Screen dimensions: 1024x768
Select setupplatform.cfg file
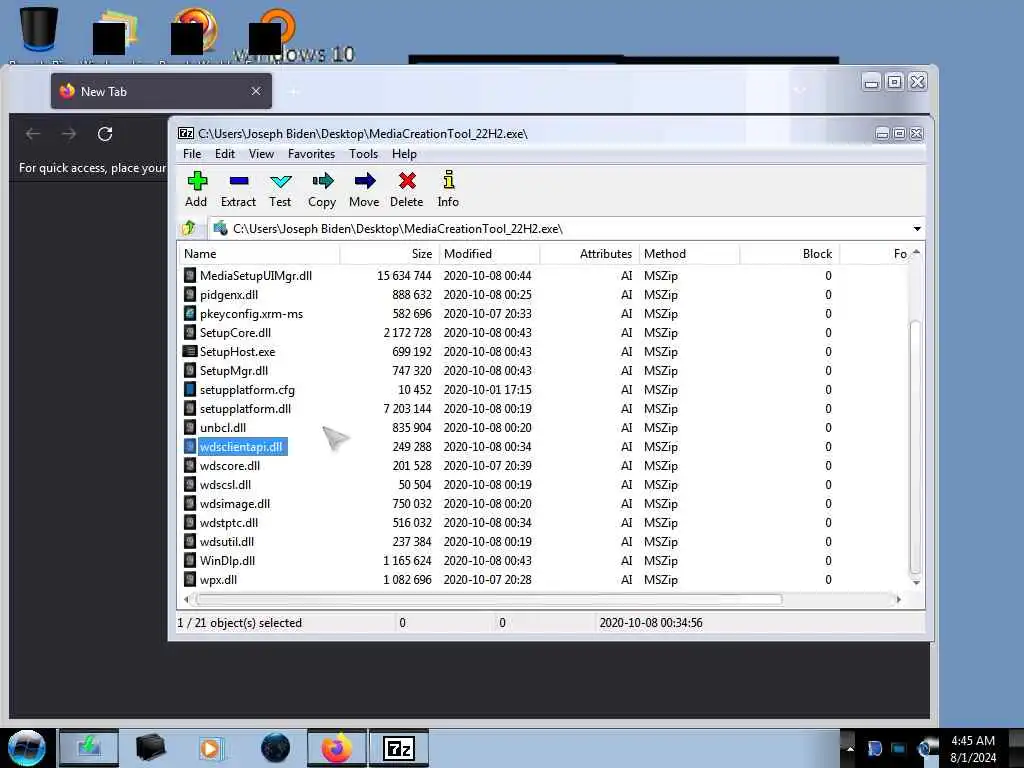pyautogui.click(x=248, y=390)
